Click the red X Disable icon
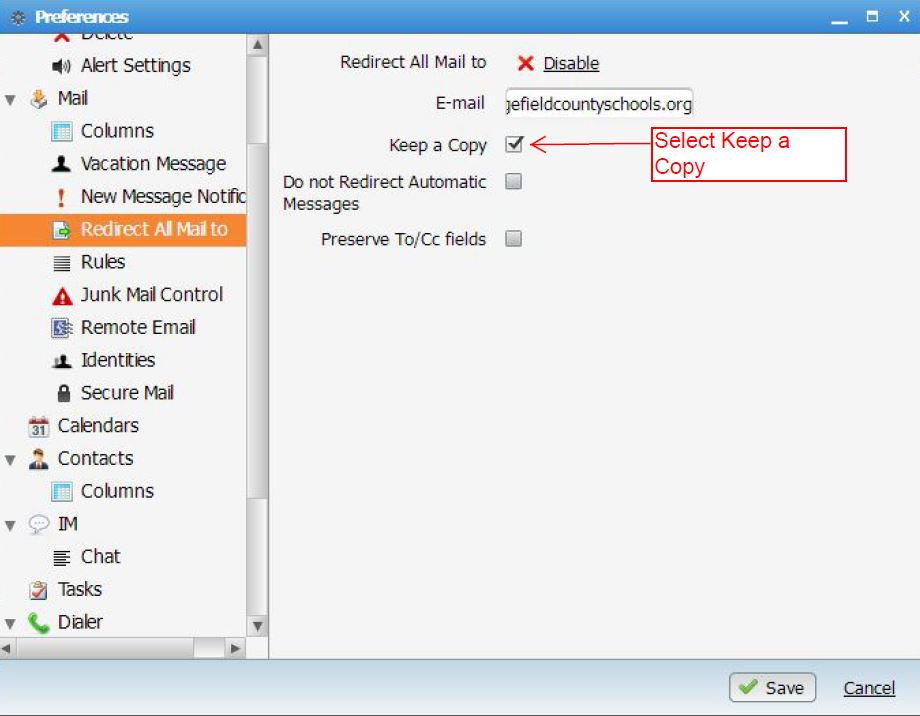Viewport: 920px width, 716px height. (525, 64)
